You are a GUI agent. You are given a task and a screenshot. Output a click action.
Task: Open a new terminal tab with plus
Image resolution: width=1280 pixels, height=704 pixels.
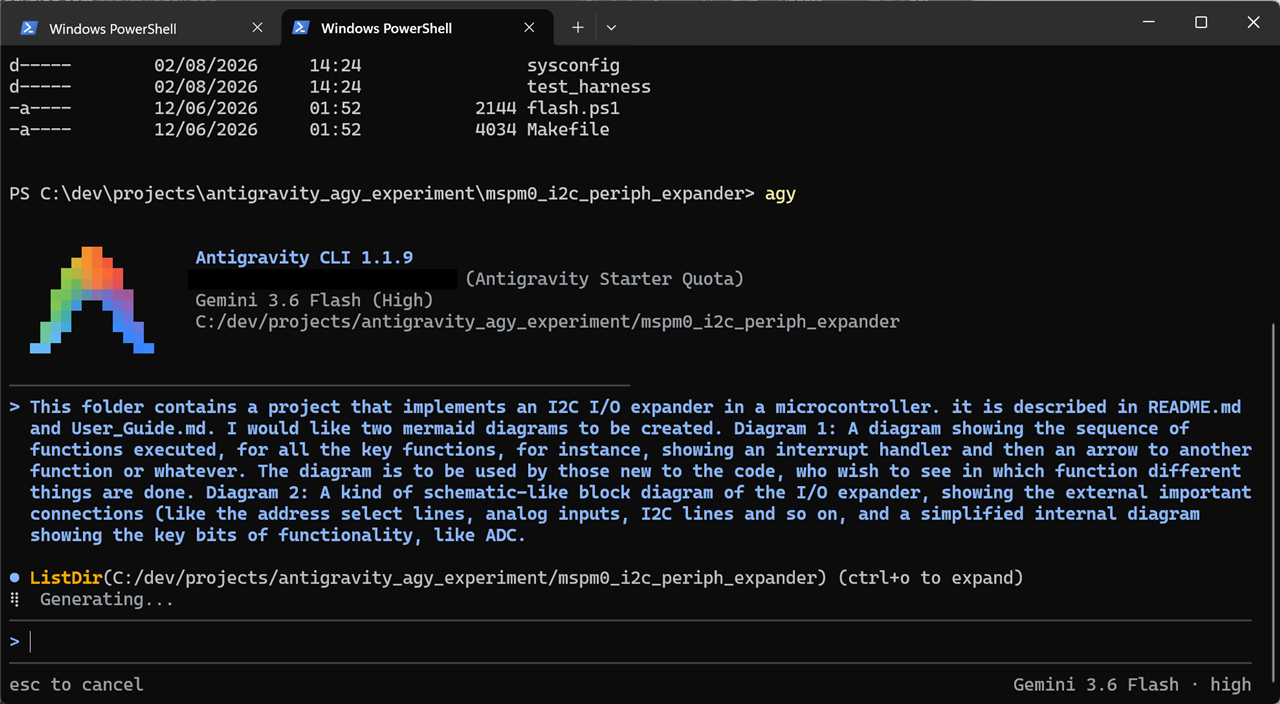(577, 28)
